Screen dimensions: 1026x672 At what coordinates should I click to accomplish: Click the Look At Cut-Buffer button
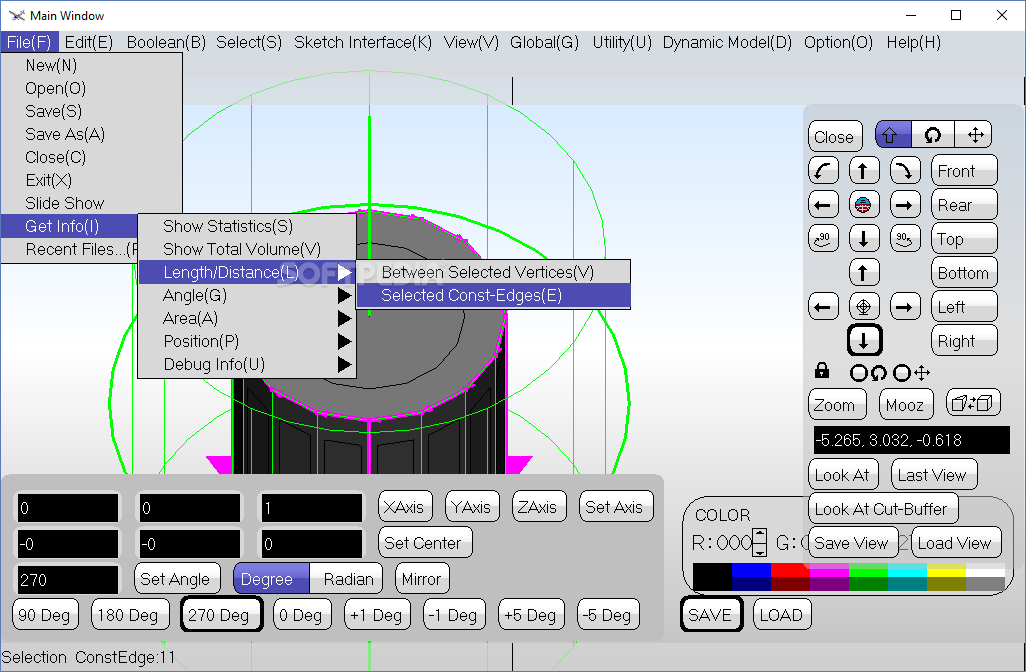coord(883,508)
